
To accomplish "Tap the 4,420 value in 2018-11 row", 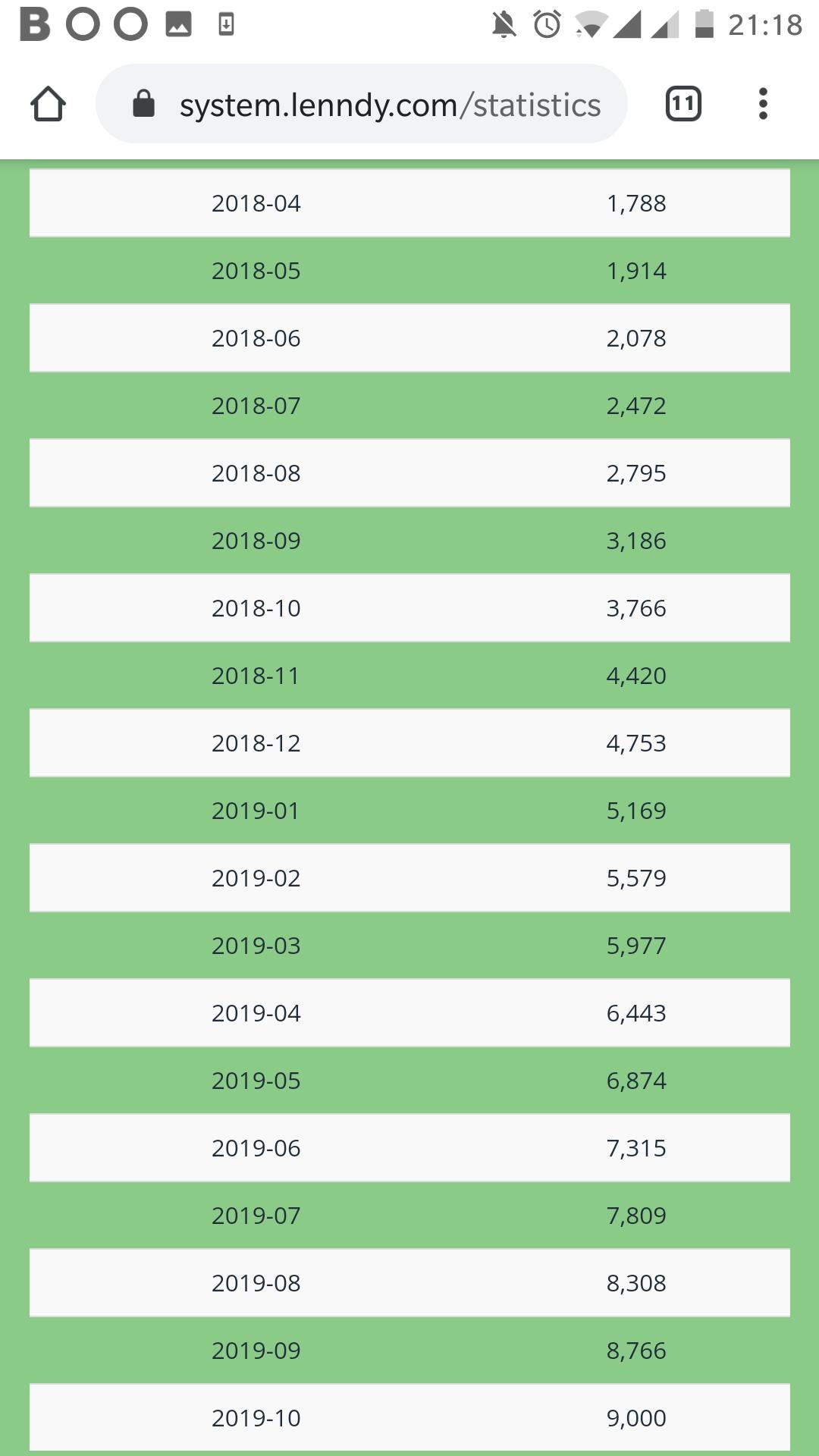I will 636,676.
